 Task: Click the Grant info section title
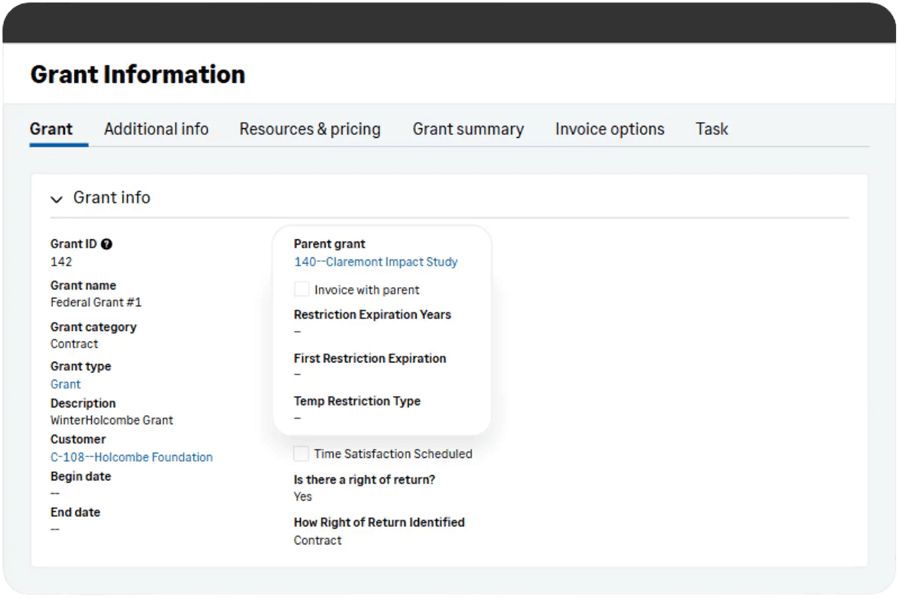click(x=112, y=197)
